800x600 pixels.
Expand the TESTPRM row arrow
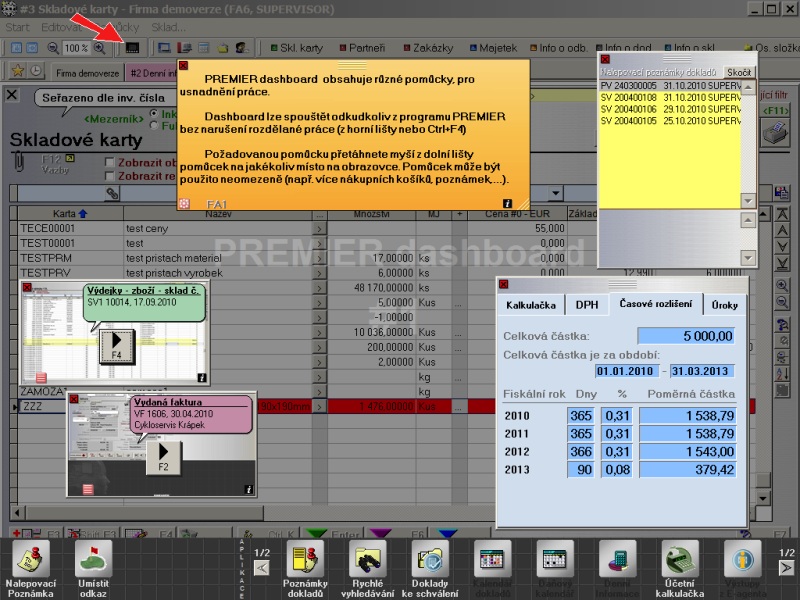(319, 258)
